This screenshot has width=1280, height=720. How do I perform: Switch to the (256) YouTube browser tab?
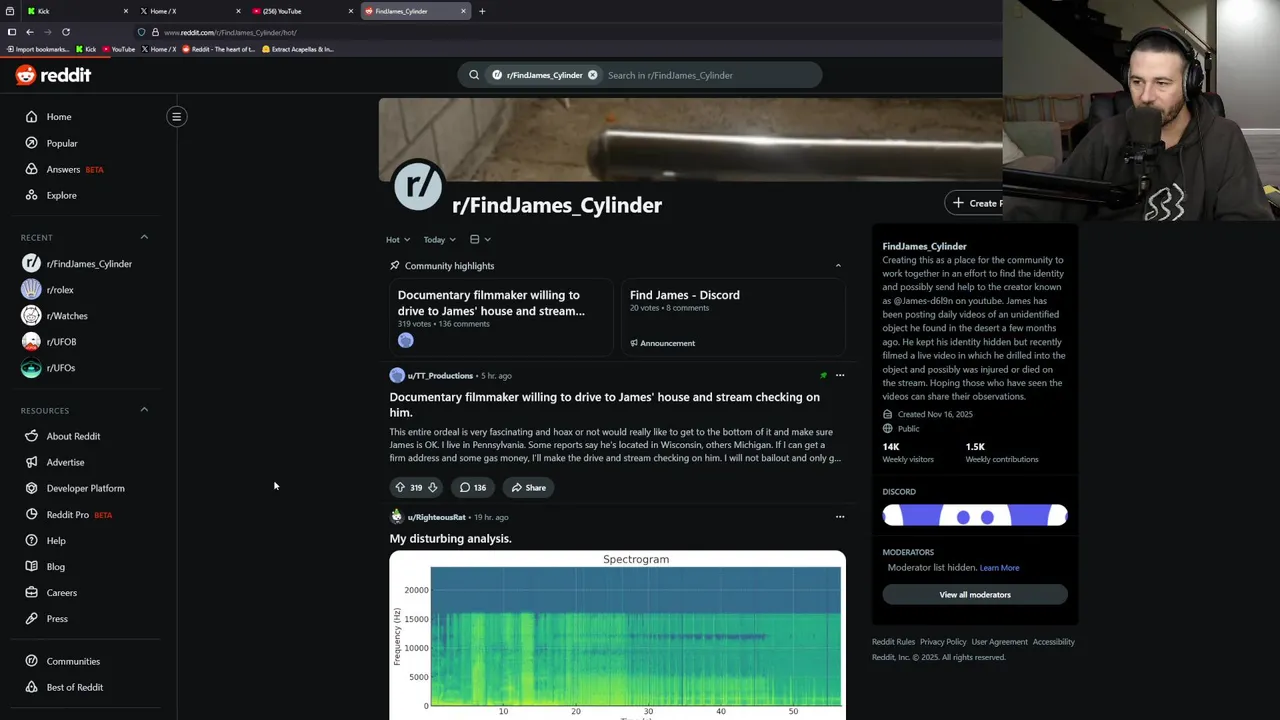click(x=303, y=11)
